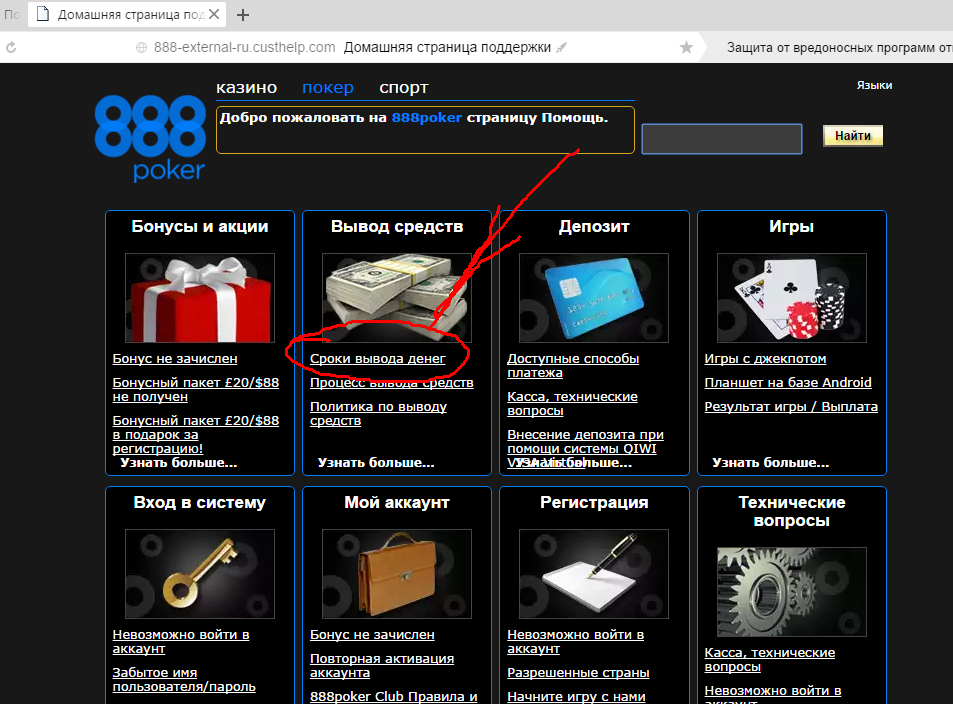The image size is (953, 704).
Task: Click the cards and chips image
Action: click(791, 298)
